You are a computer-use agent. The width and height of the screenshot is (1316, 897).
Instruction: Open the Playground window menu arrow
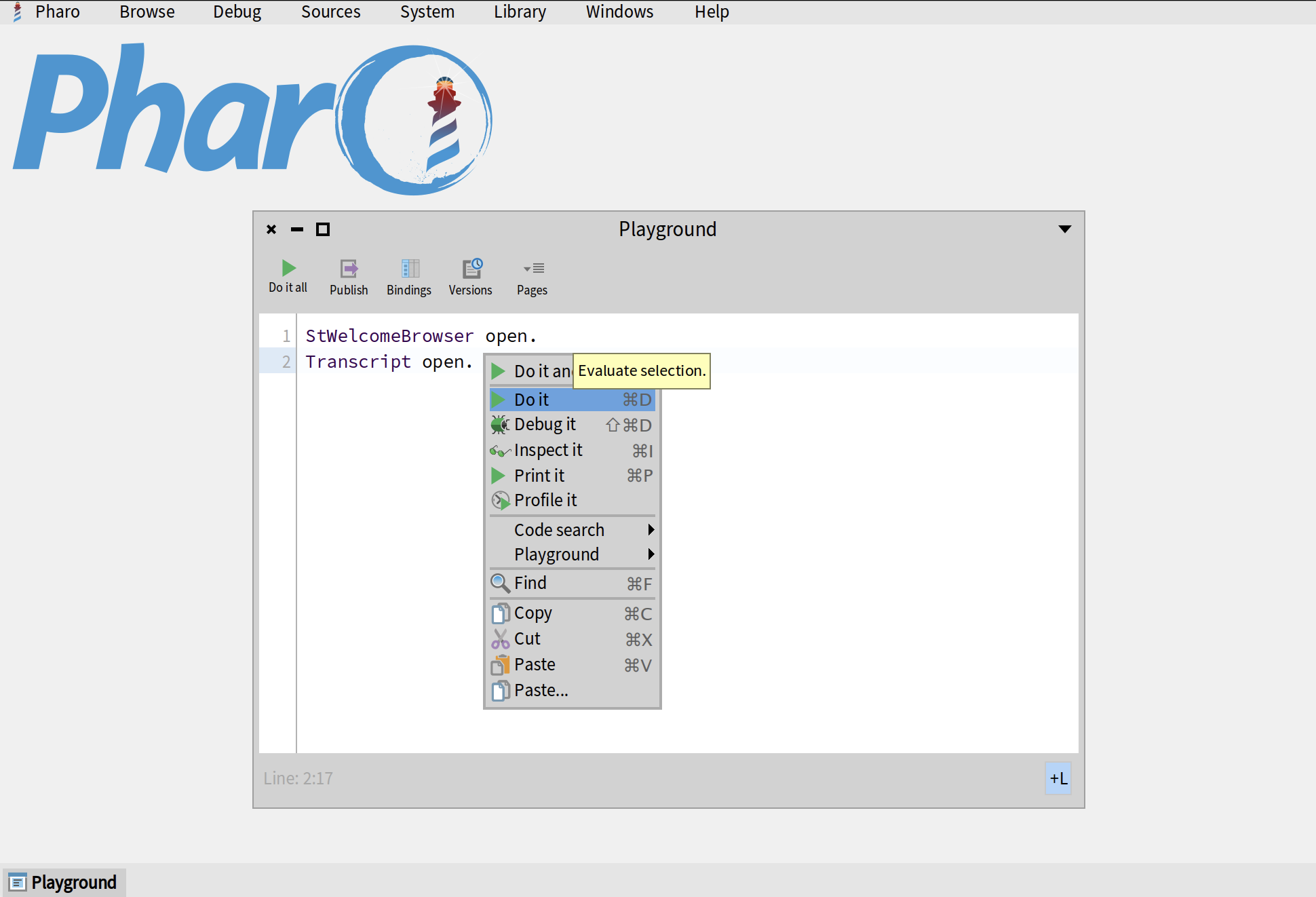pos(1064,229)
